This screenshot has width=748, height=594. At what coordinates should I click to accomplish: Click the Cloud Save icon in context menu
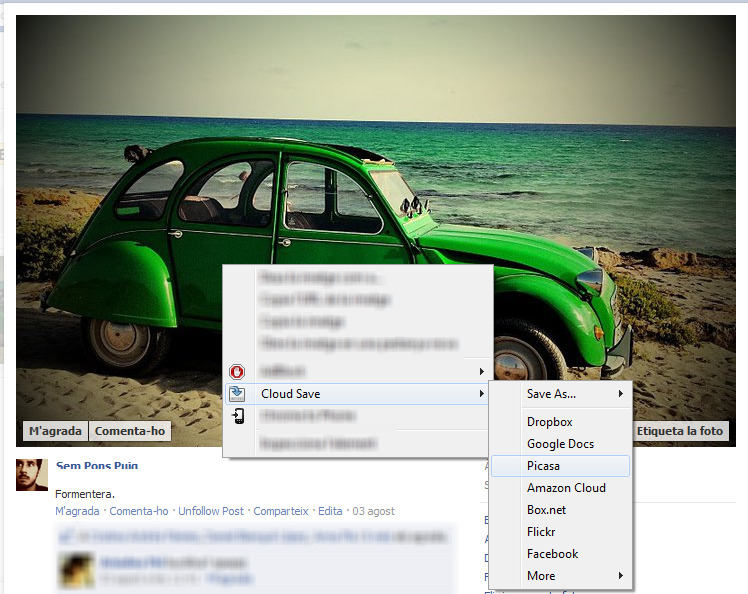click(x=238, y=394)
